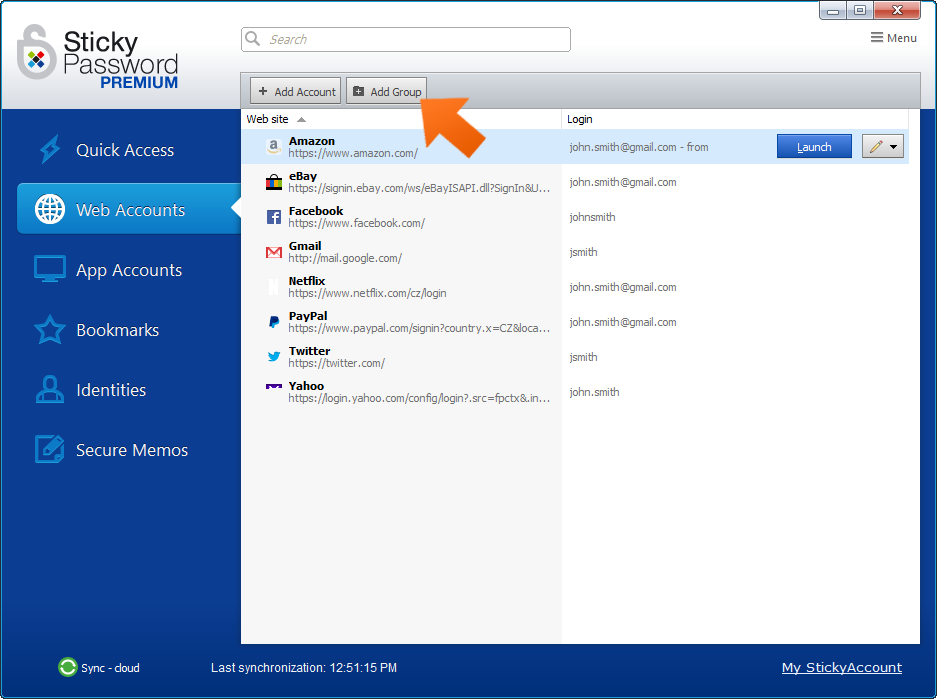Open the Identities section
The width and height of the screenshot is (937, 699).
pos(111,390)
